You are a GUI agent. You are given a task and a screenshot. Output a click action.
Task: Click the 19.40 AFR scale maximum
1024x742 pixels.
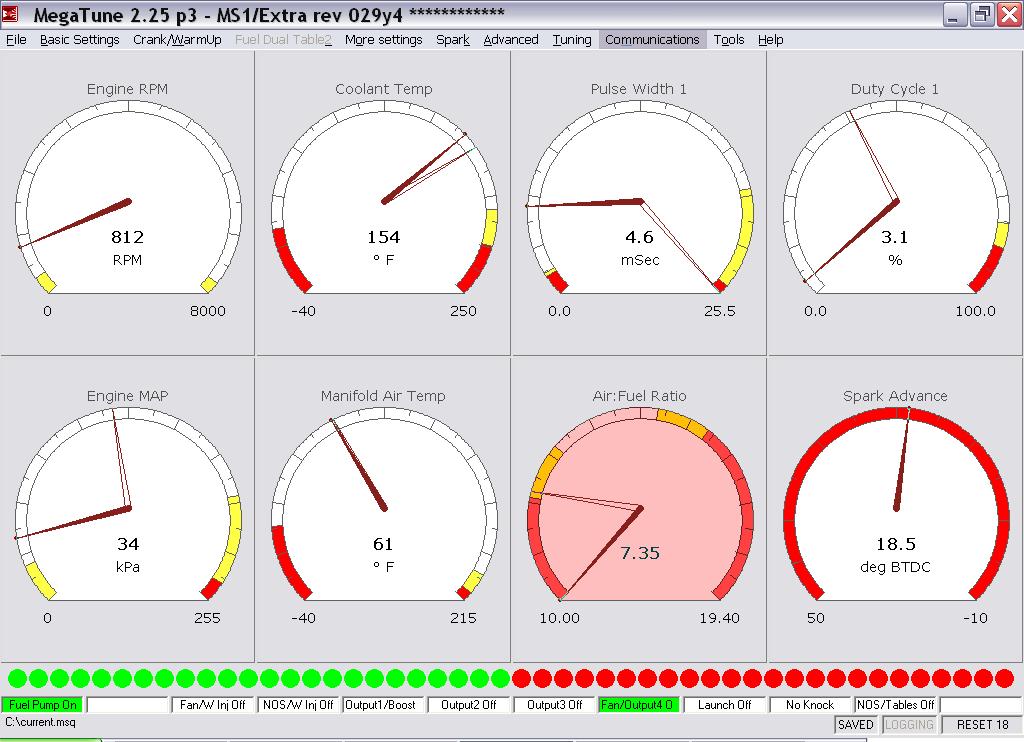click(x=719, y=618)
